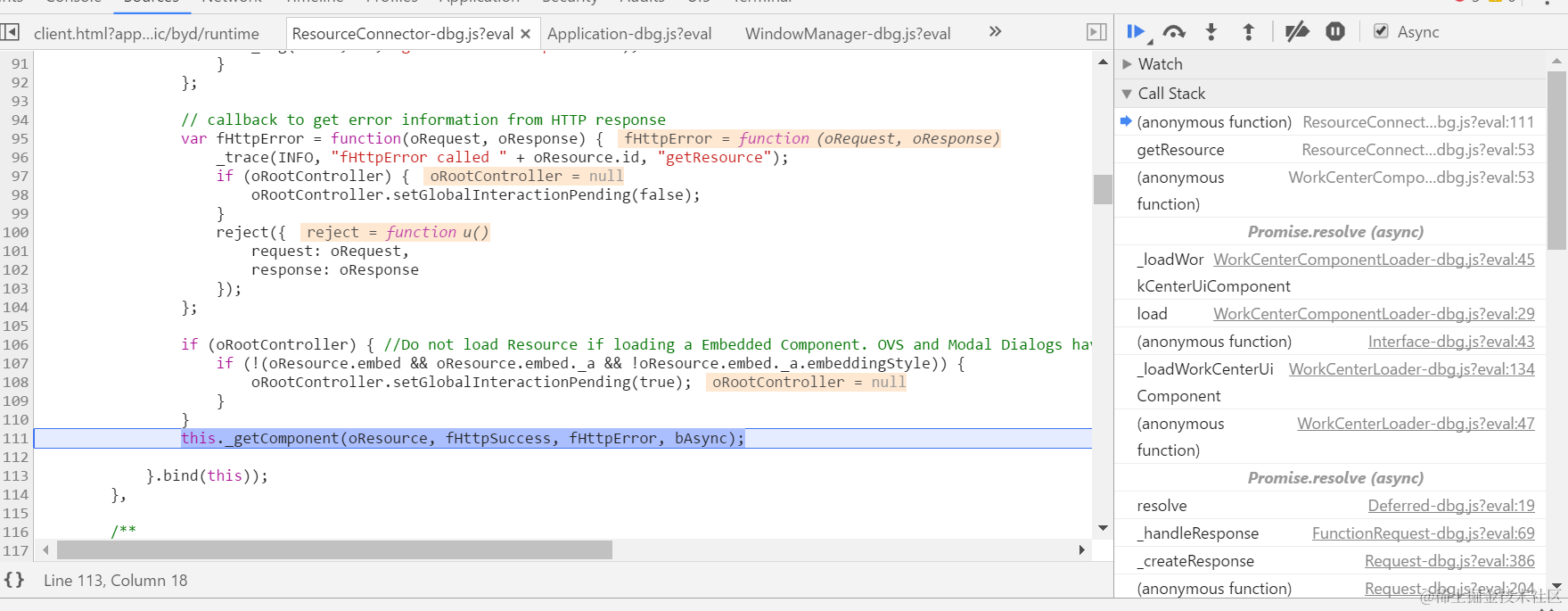The height and width of the screenshot is (611, 1568).
Task: Open Interface-dbg.js?eval:43 link
Action: click(x=1451, y=342)
